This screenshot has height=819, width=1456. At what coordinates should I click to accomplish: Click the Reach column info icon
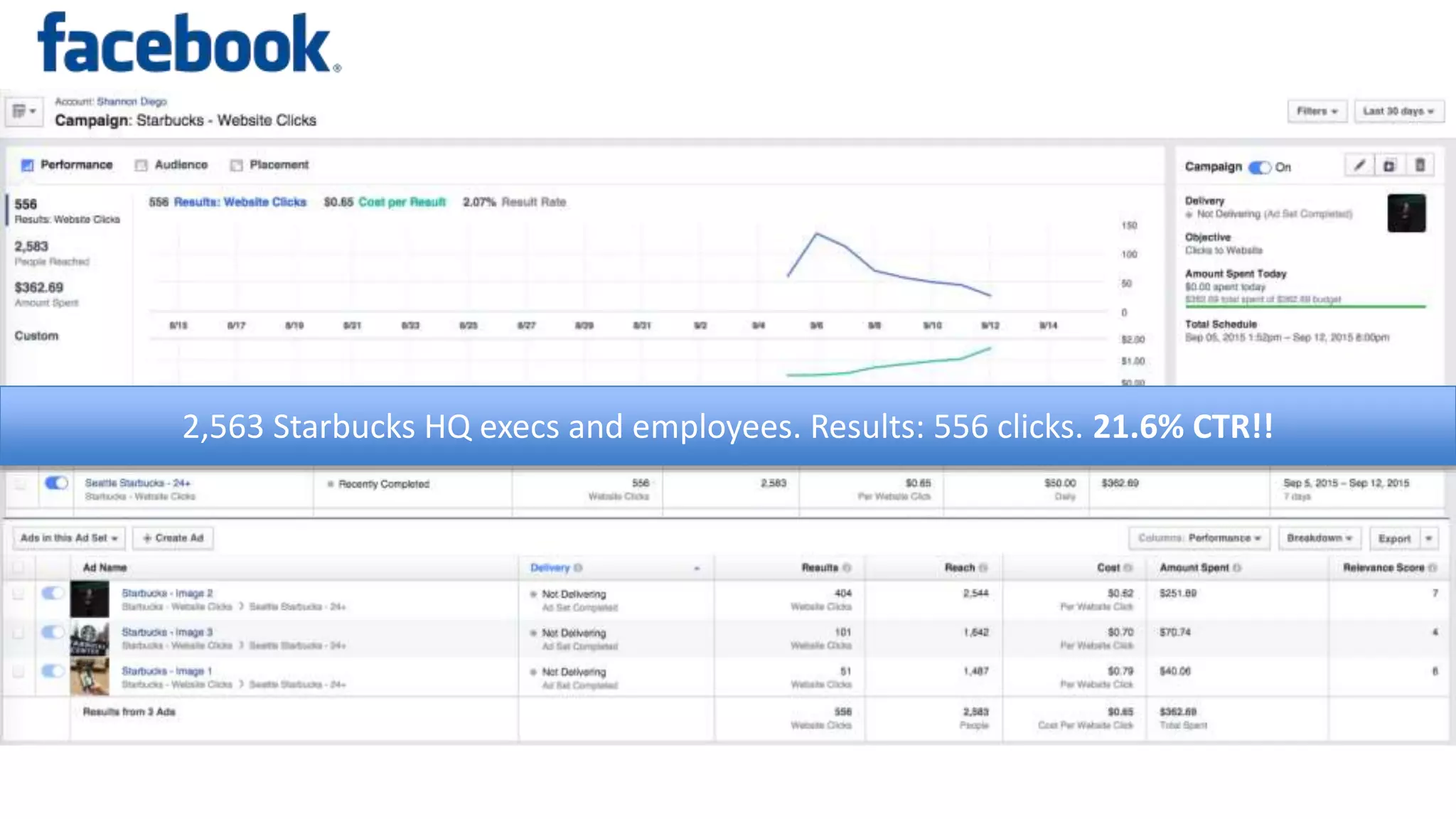coord(983,567)
